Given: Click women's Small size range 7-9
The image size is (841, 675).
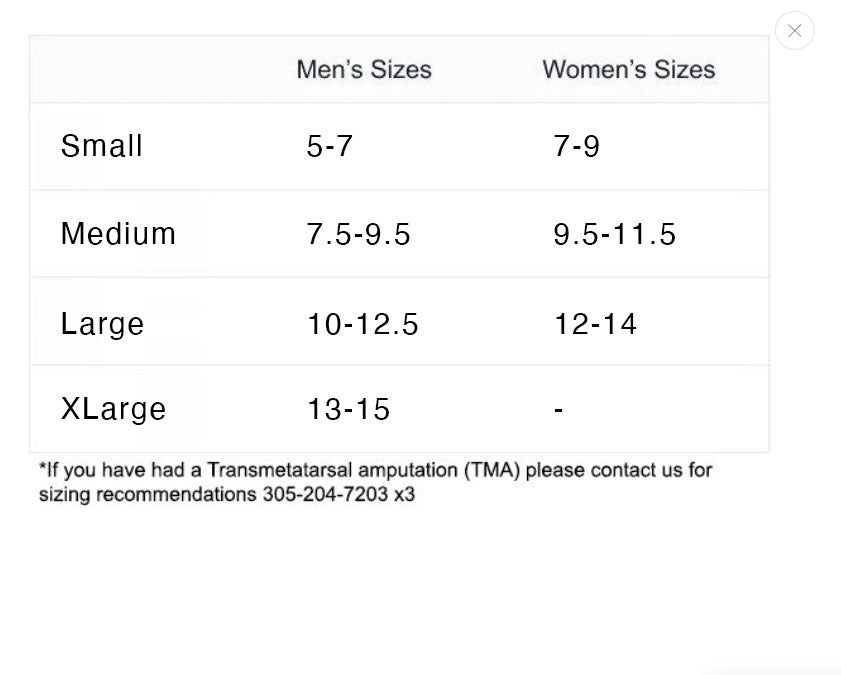Looking at the screenshot, I should [x=576, y=147].
